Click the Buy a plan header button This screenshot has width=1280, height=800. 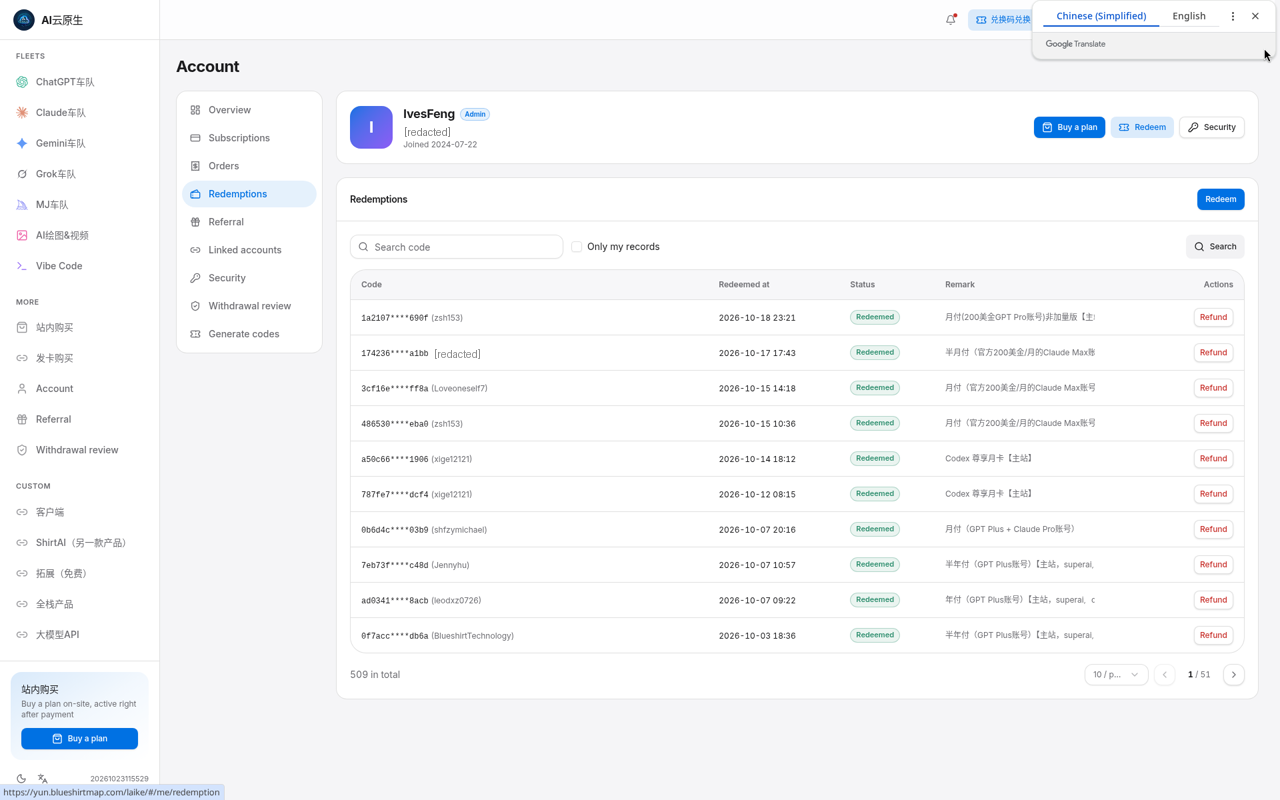pyautogui.click(x=1069, y=127)
